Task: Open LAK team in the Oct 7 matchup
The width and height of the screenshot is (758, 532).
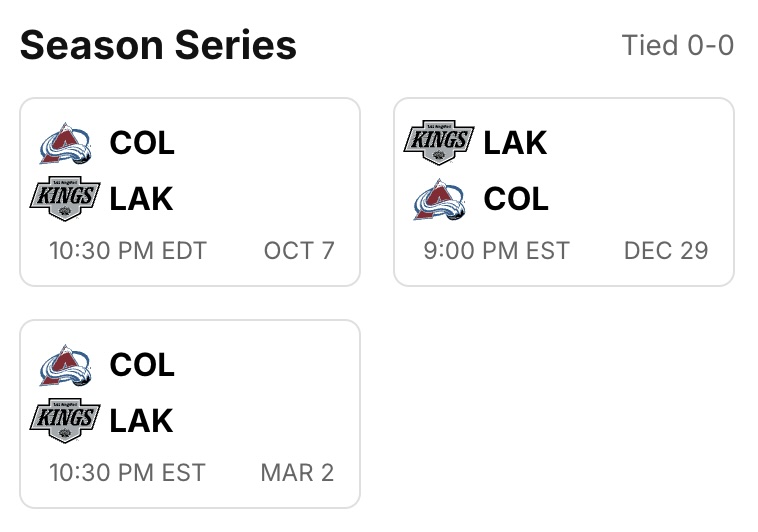Action: point(141,199)
